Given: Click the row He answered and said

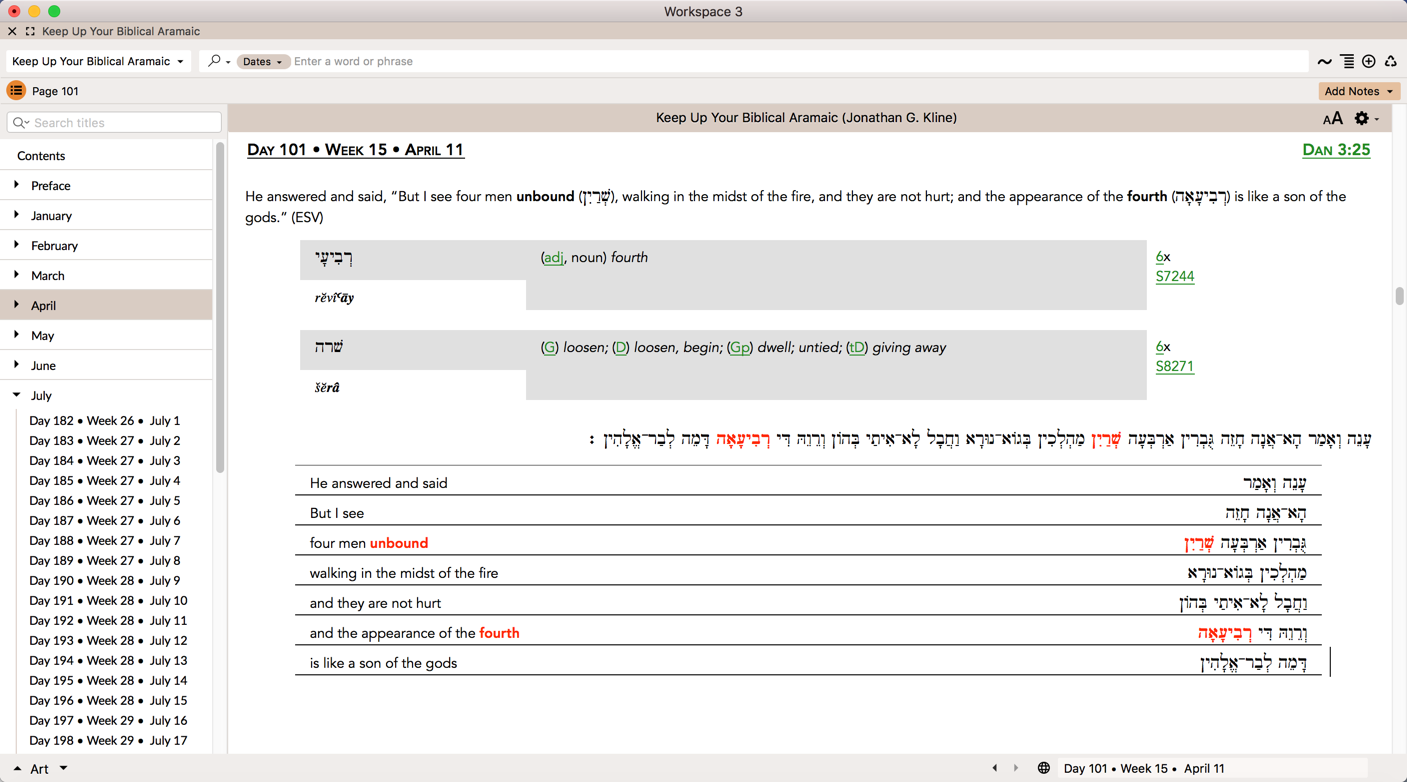Looking at the screenshot, I should tap(808, 483).
